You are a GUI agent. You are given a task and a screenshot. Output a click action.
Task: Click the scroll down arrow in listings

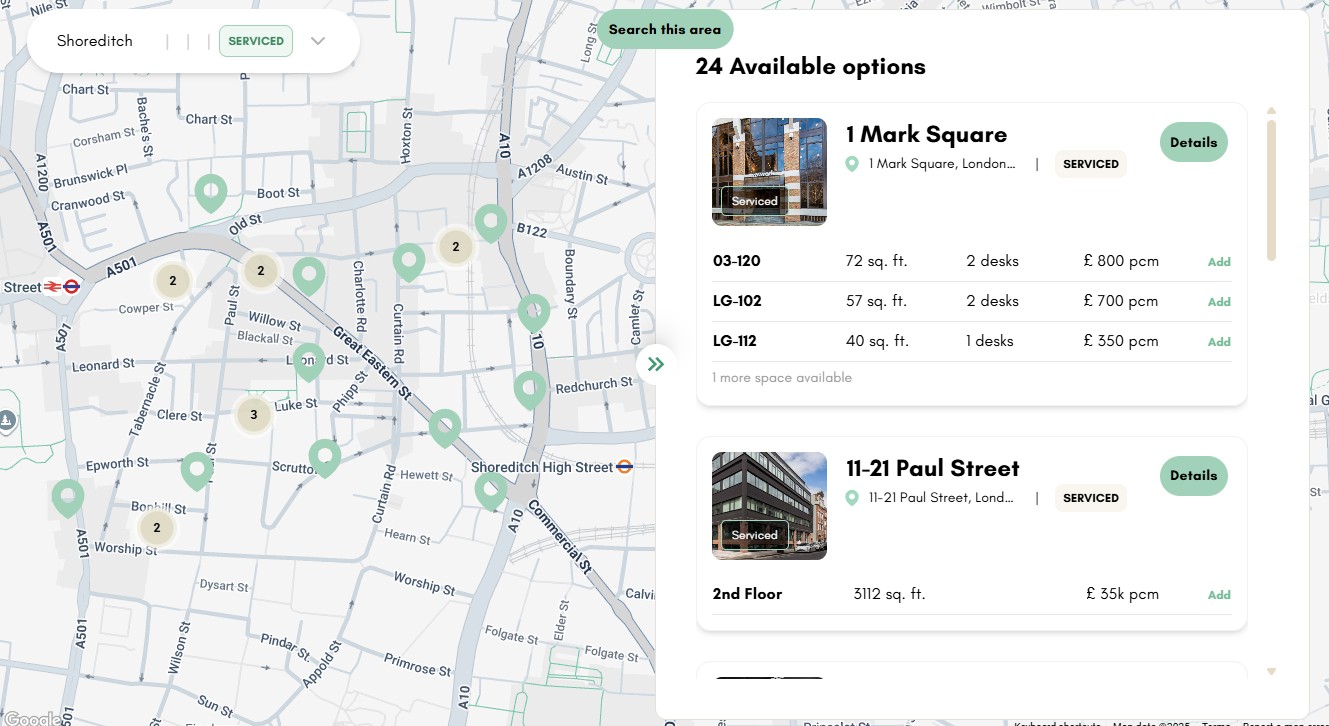pyautogui.click(x=1271, y=672)
